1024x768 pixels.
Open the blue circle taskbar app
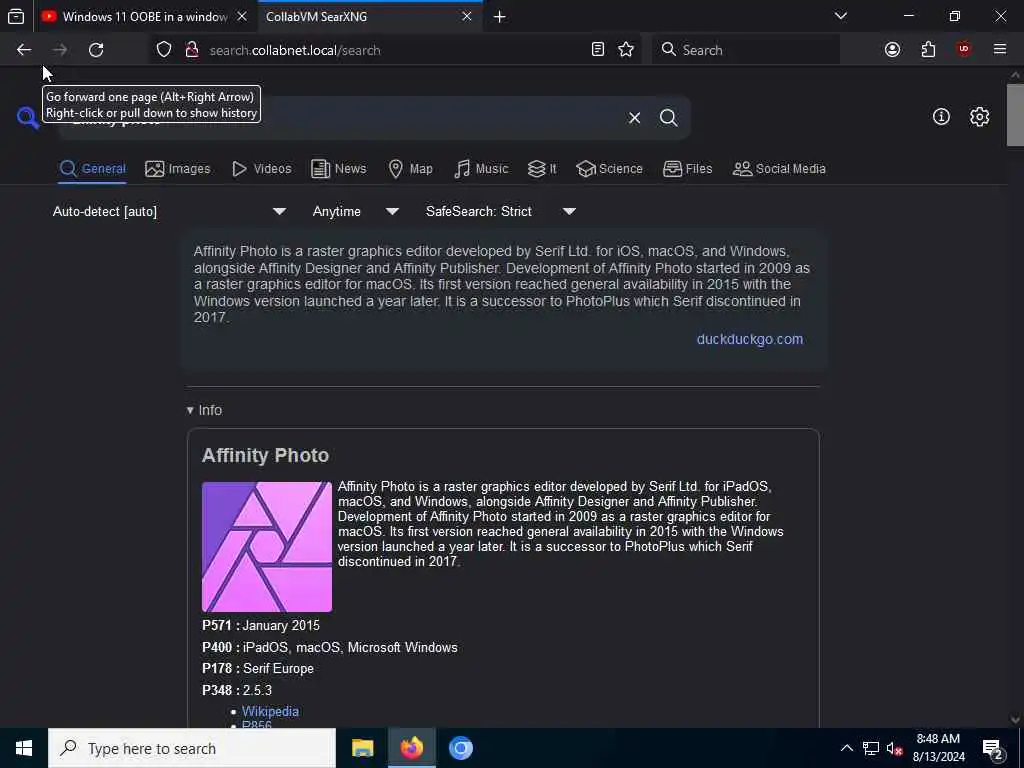(460, 748)
